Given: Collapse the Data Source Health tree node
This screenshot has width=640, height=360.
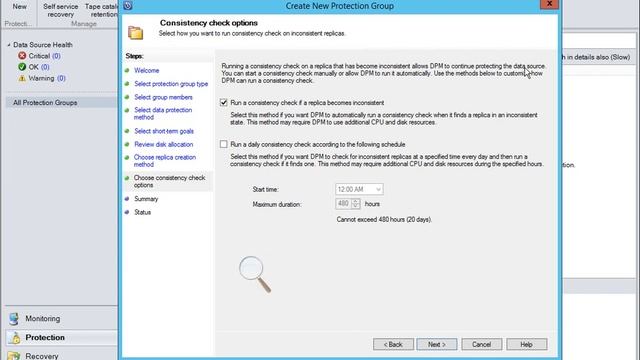Looking at the screenshot, I should [x=9, y=45].
